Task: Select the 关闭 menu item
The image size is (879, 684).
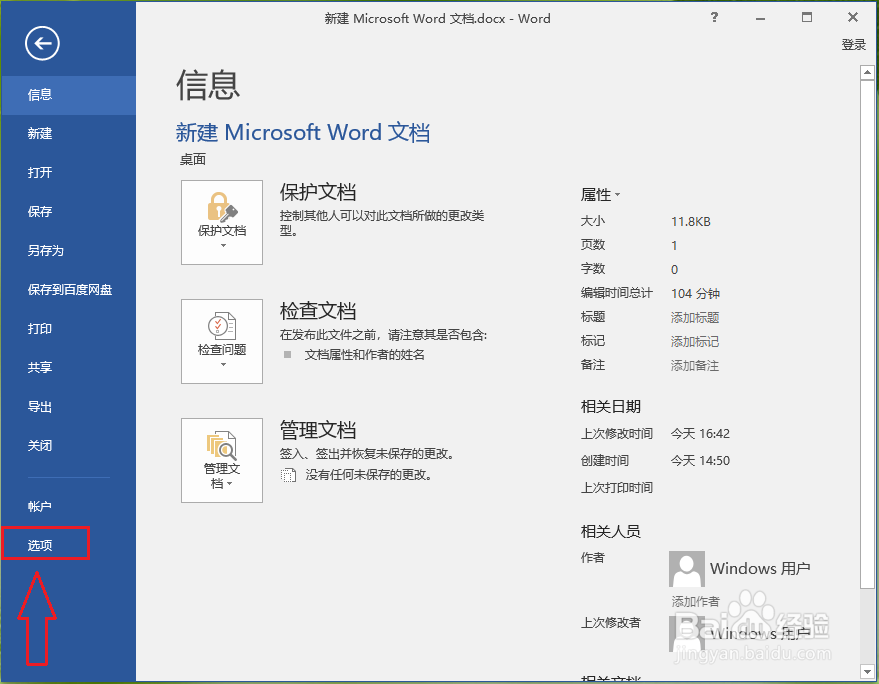Action: click(68, 445)
